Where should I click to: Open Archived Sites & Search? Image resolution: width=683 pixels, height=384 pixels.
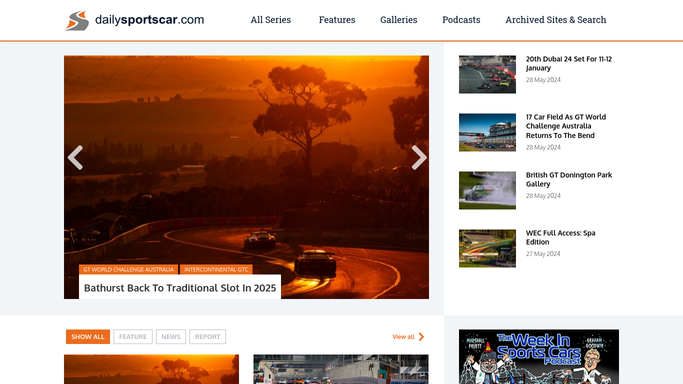coord(556,20)
